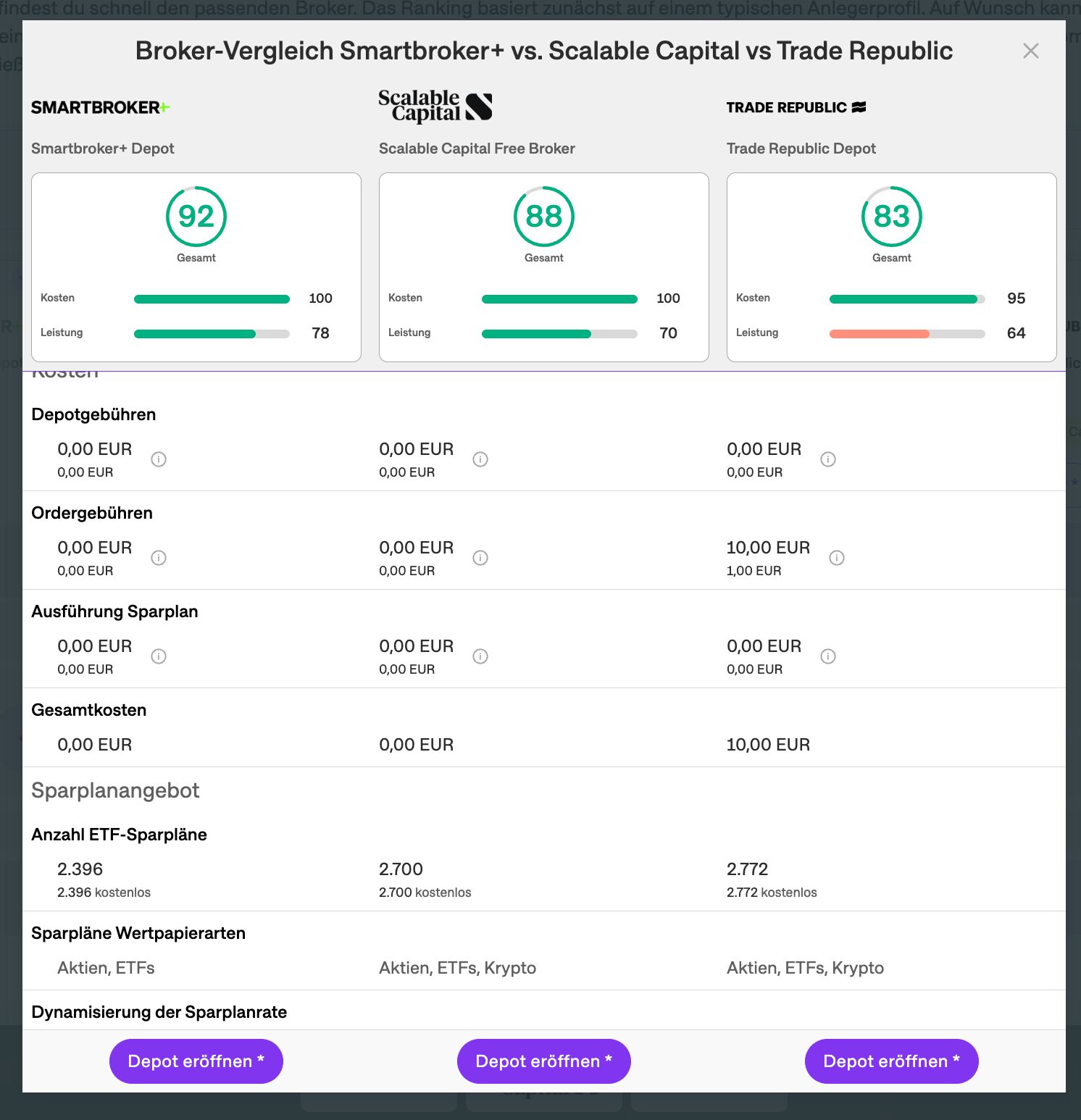Click Trade Republic red Leistung bar
Viewport: 1081px width, 1120px height.
click(880, 334)
